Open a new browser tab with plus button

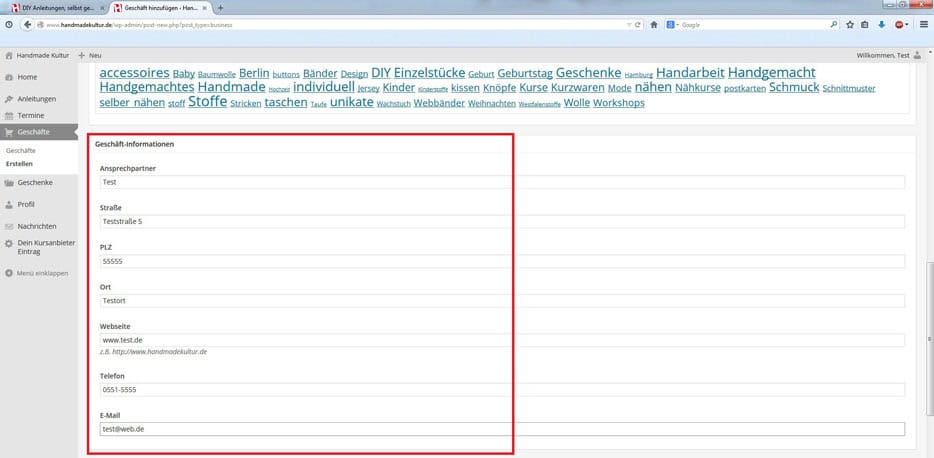220,7
